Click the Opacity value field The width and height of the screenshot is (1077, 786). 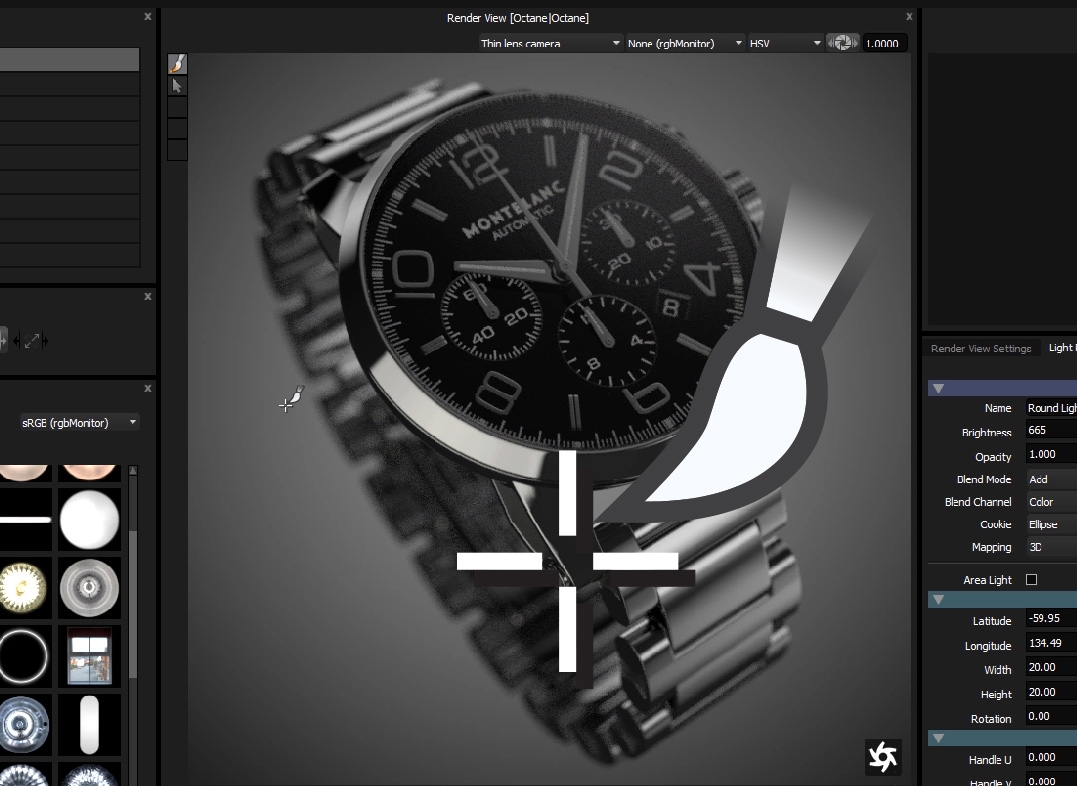(1052, 455)
